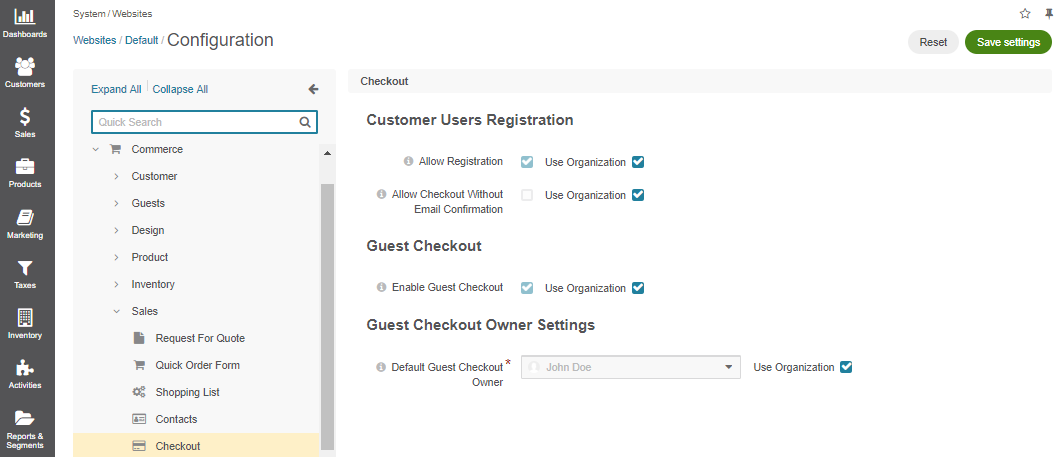Focus the Quick Search field
Image resolution: width=1062 pixels, height=457 pixels.
(204, 122)
